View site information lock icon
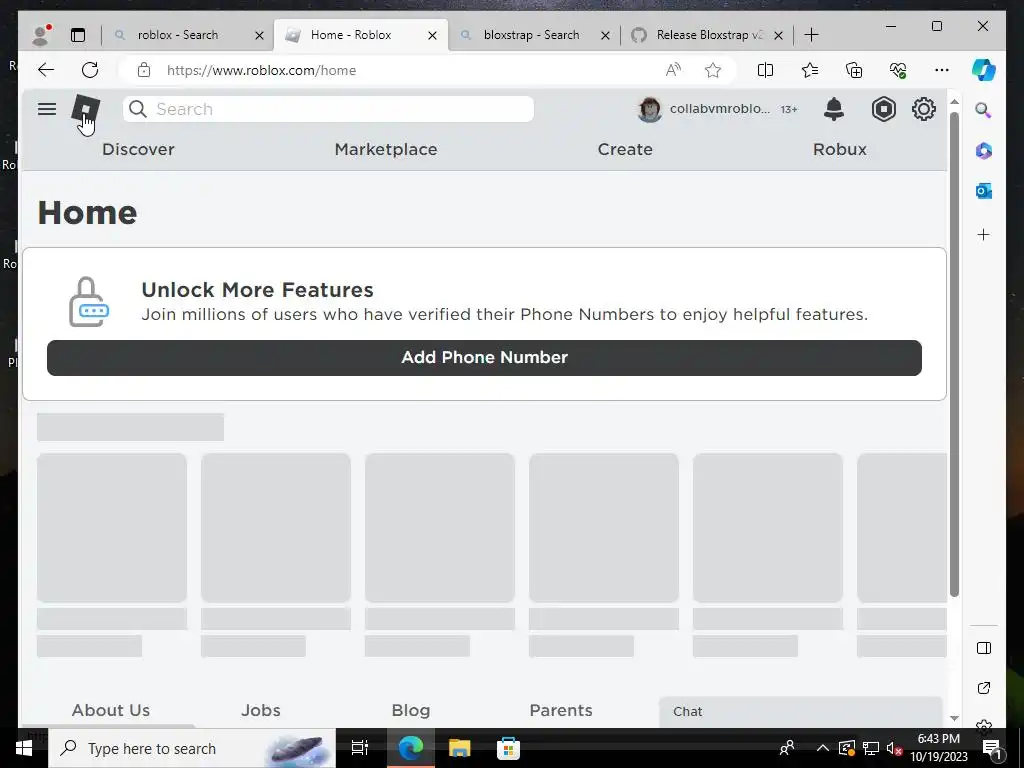1024x768 pixels. [144, 70]
